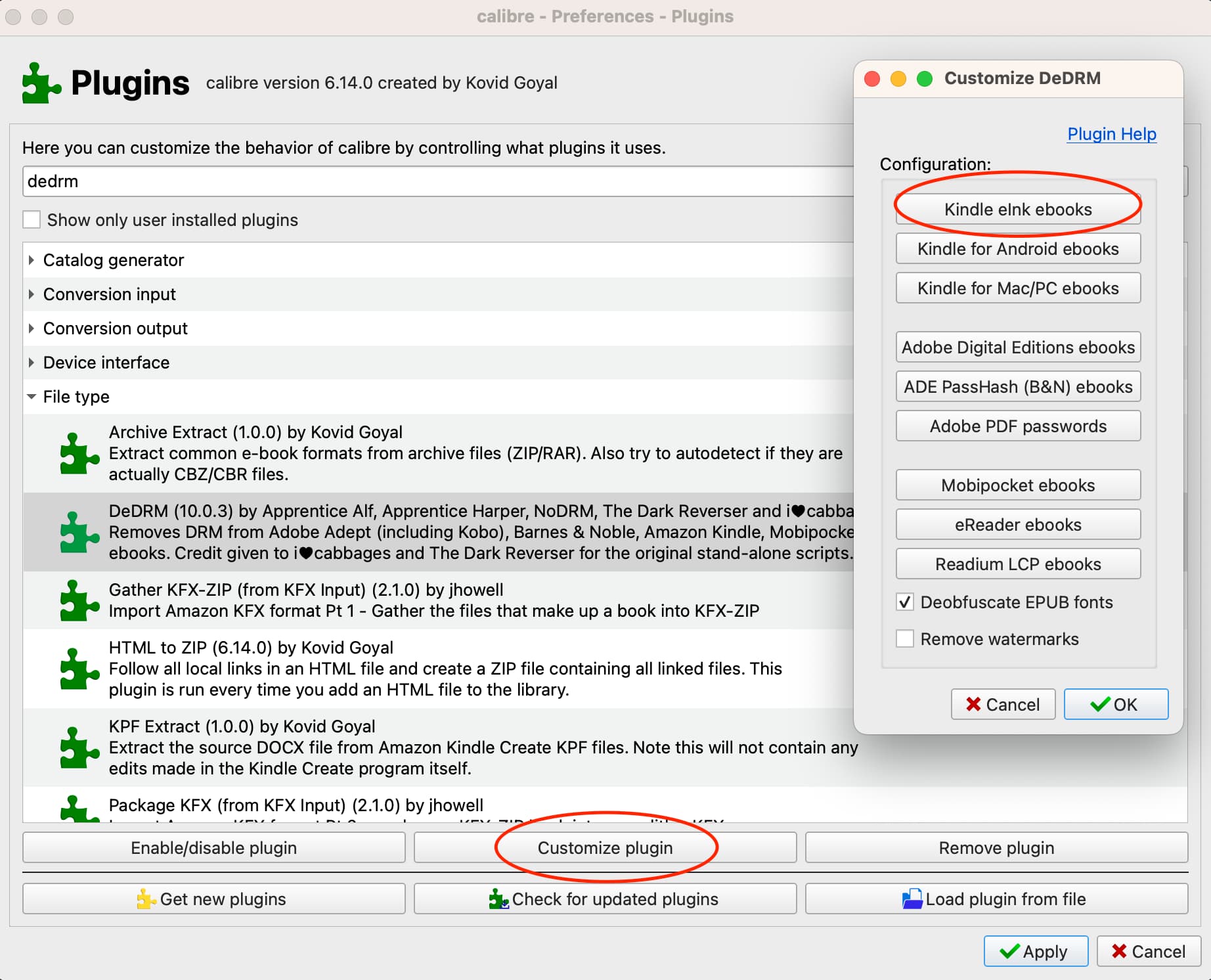
Task: Open the Plugin Help link
Action: click(1111, 134)
